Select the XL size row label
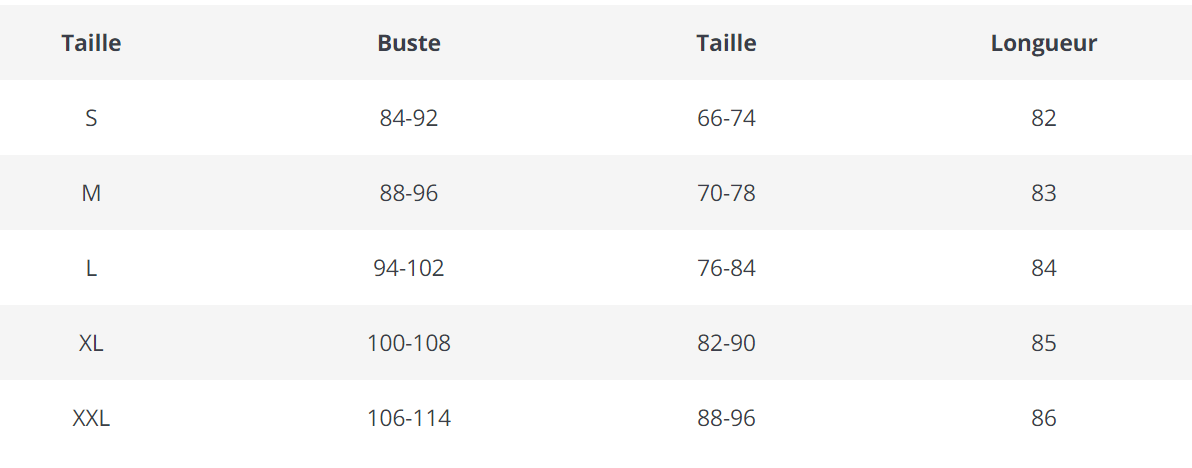Viewport: 1192px width, 468px height. click(91, 344)
